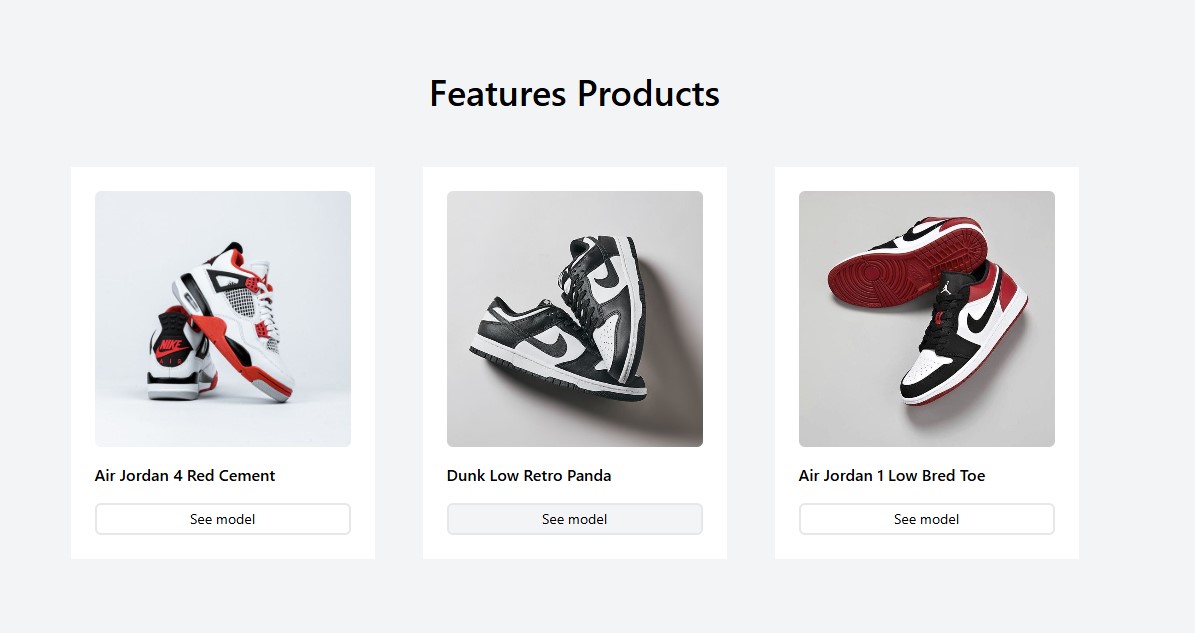Image resolution: width=1195 pixels, height=633 pixels.
Task: Click the black and white Dunk sneakers photo
Action: coord(574,318)
